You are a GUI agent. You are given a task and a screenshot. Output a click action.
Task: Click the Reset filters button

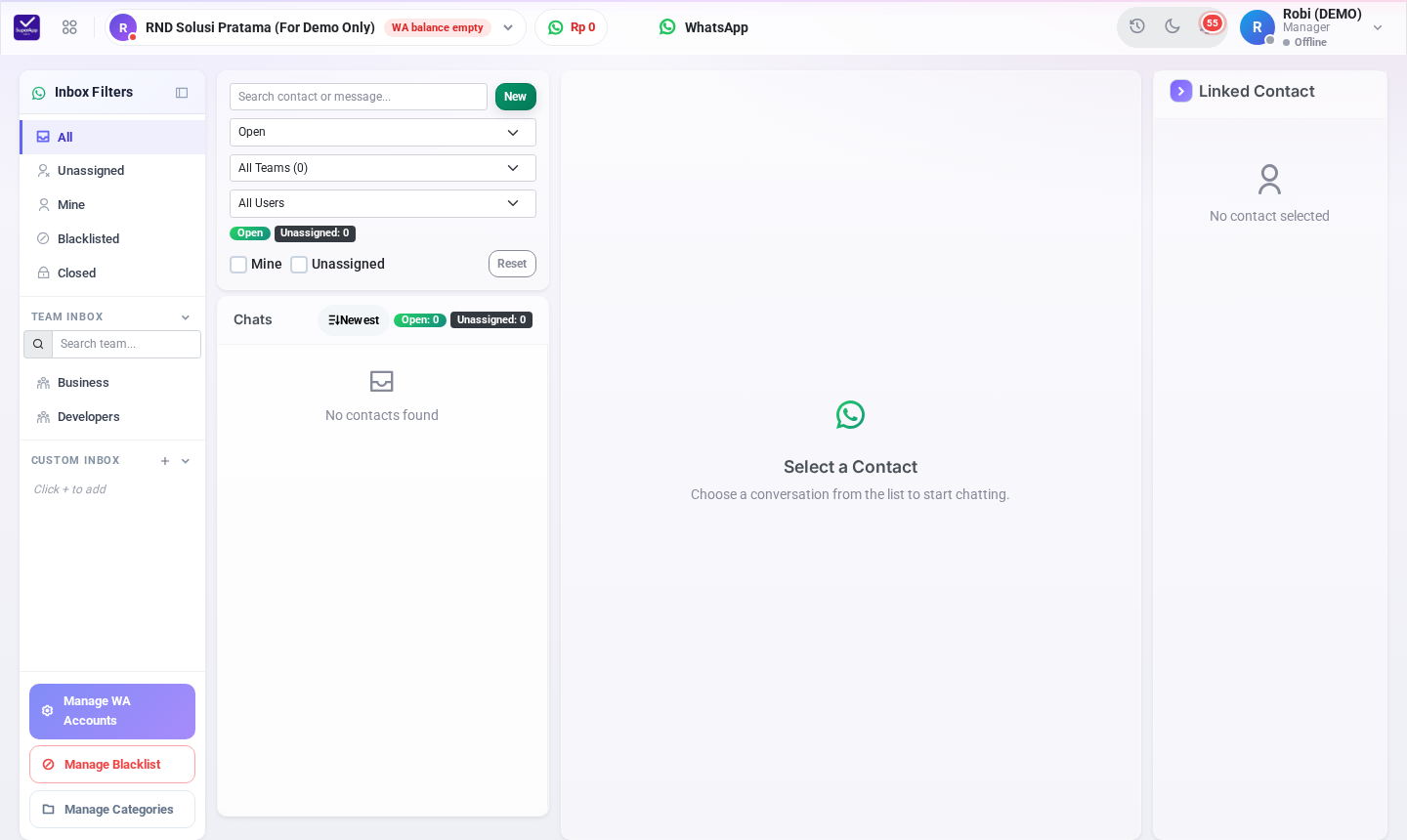click(512, 264)
